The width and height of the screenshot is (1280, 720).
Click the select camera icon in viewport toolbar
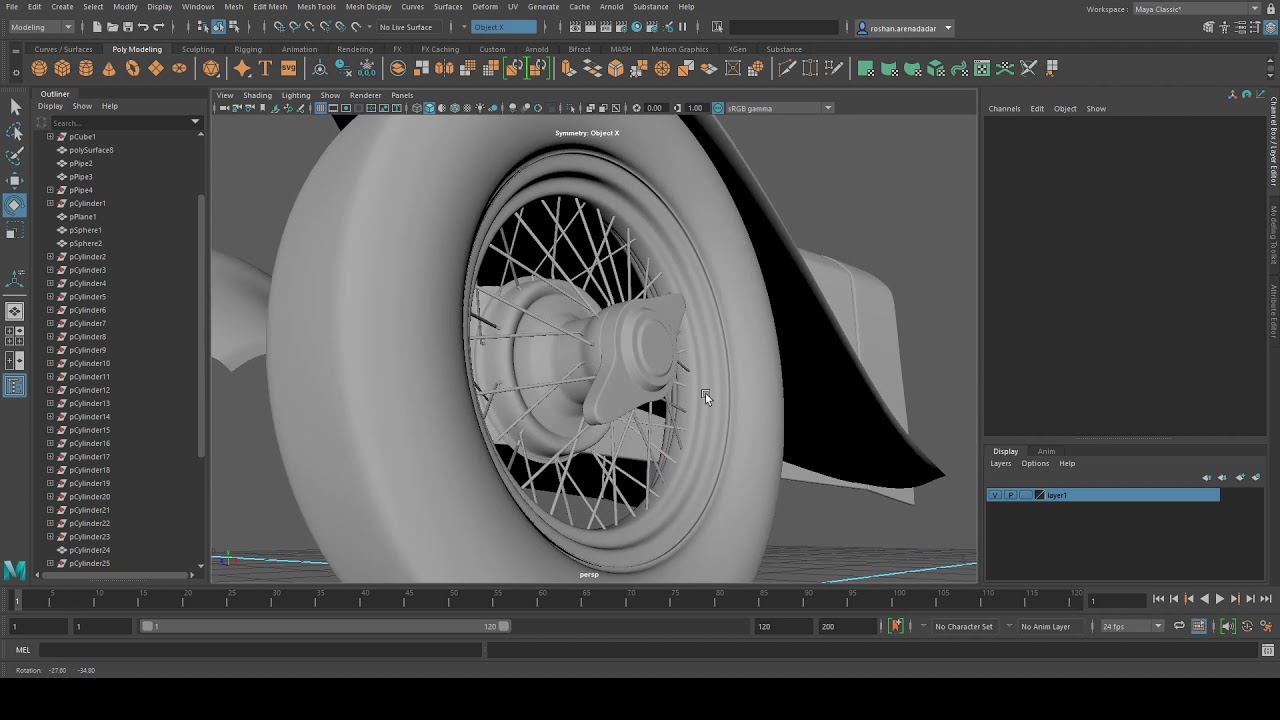pyautogui.click(x=225, y=108)
